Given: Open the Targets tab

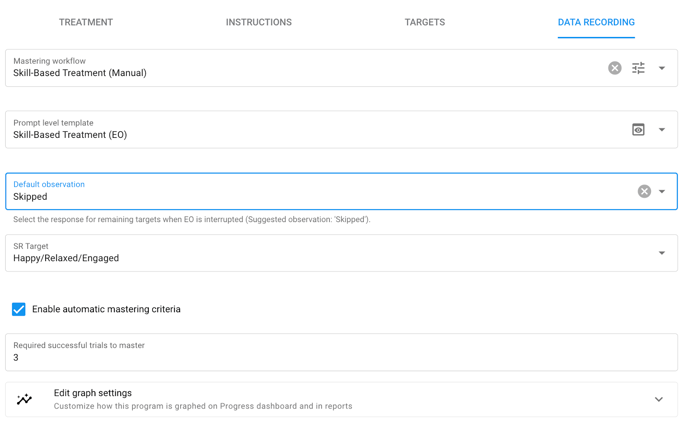Looking at the screenshot, I should [x=425, y=22].
